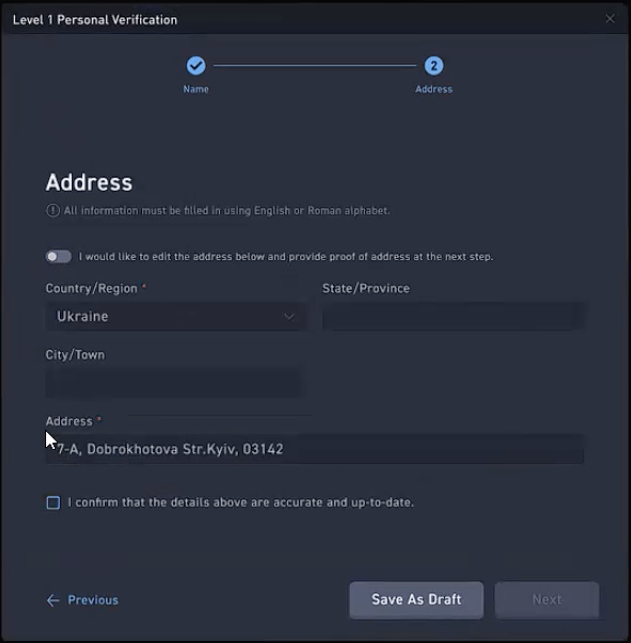The width and height of the screenshot is (631, 643).
Task: Click the chevron arrow in the Country field
Action: pyautogui.click(x=289, y=317)
